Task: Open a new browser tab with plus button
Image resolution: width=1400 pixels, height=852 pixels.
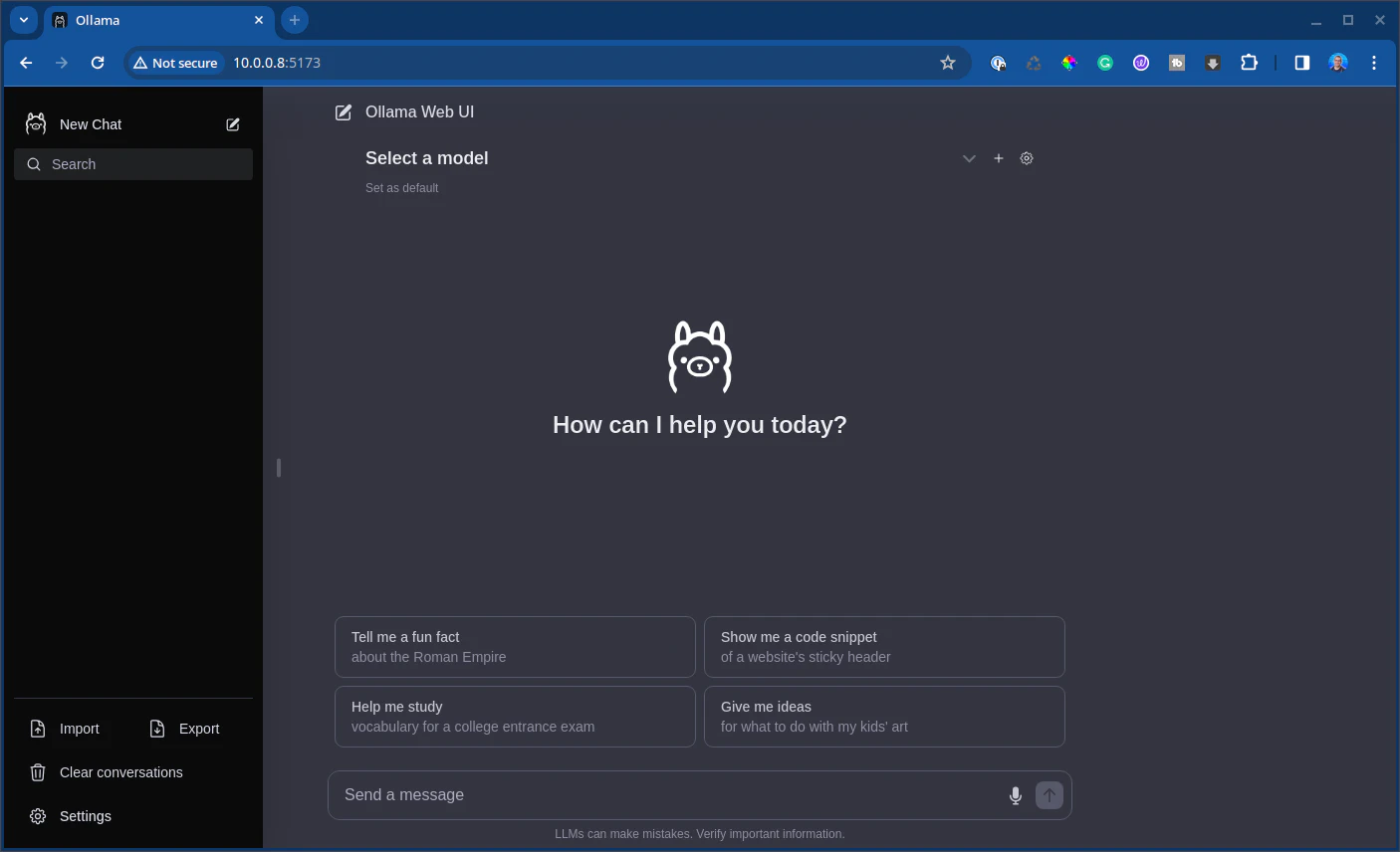Action: [295, 20]
